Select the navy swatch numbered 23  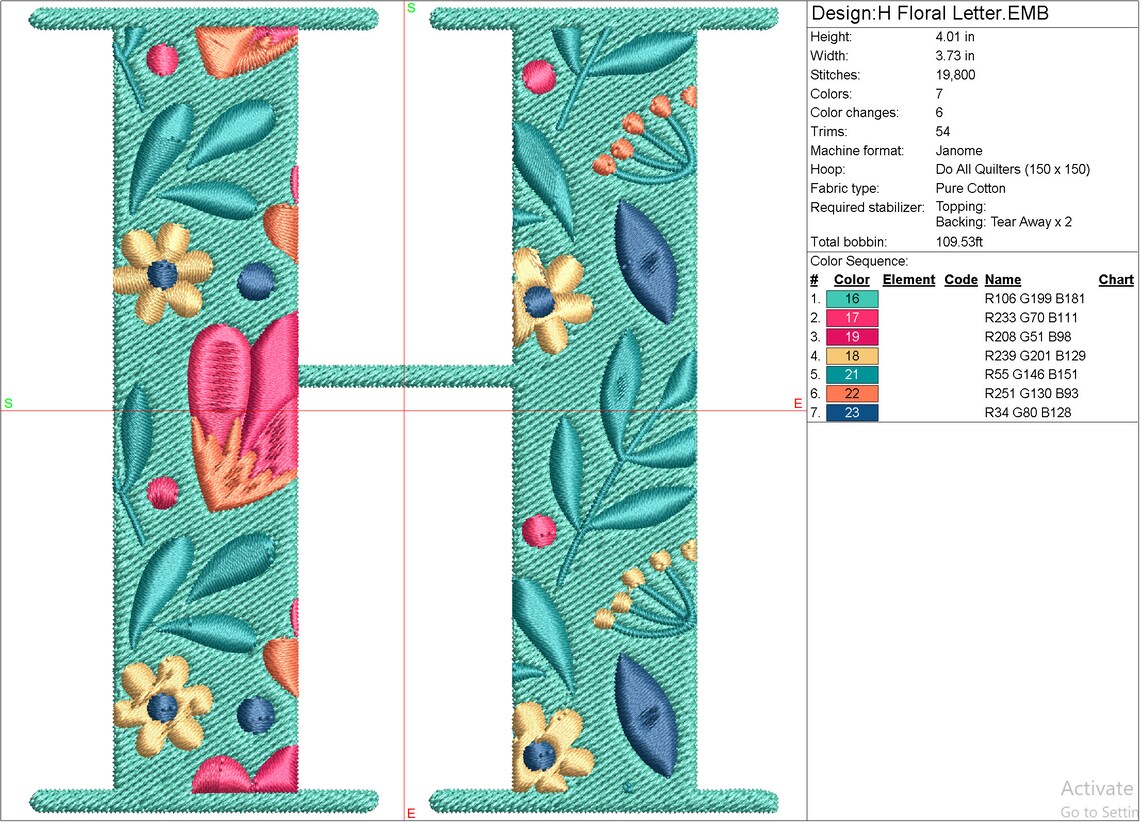click(x=851, y=412)
